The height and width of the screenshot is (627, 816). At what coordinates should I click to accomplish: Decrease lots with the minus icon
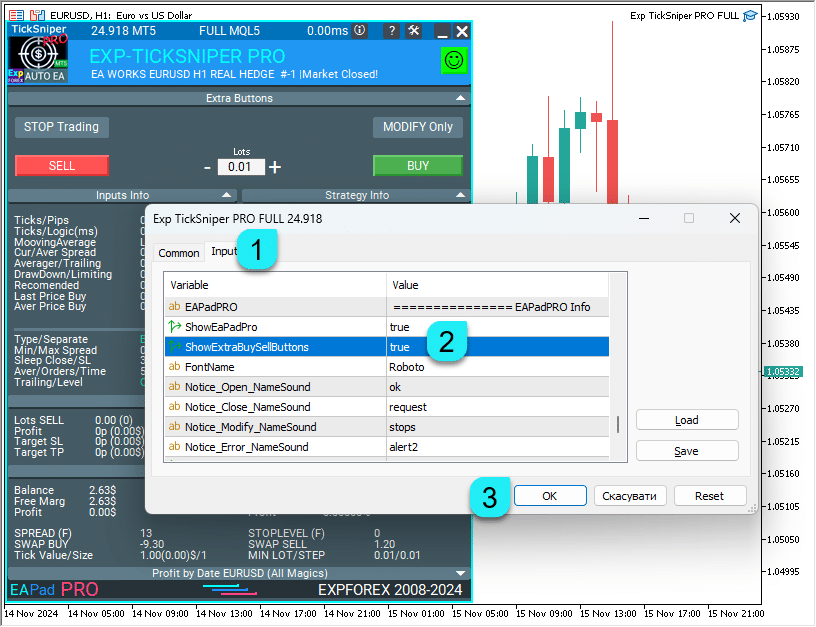click(x=207, y=167)
